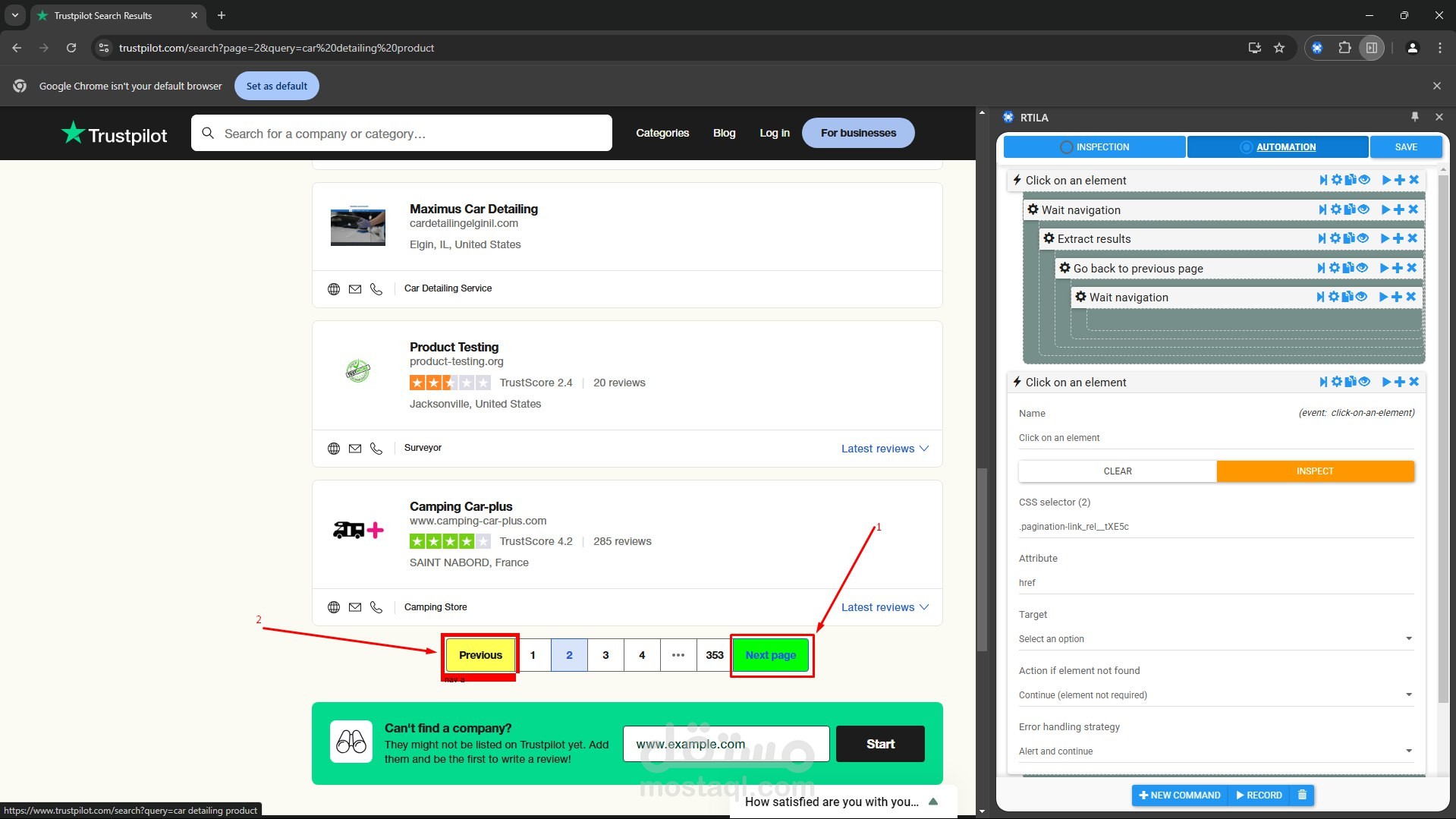Go back using the browser back arrow

pyautogui.click(x=17, y=48)
